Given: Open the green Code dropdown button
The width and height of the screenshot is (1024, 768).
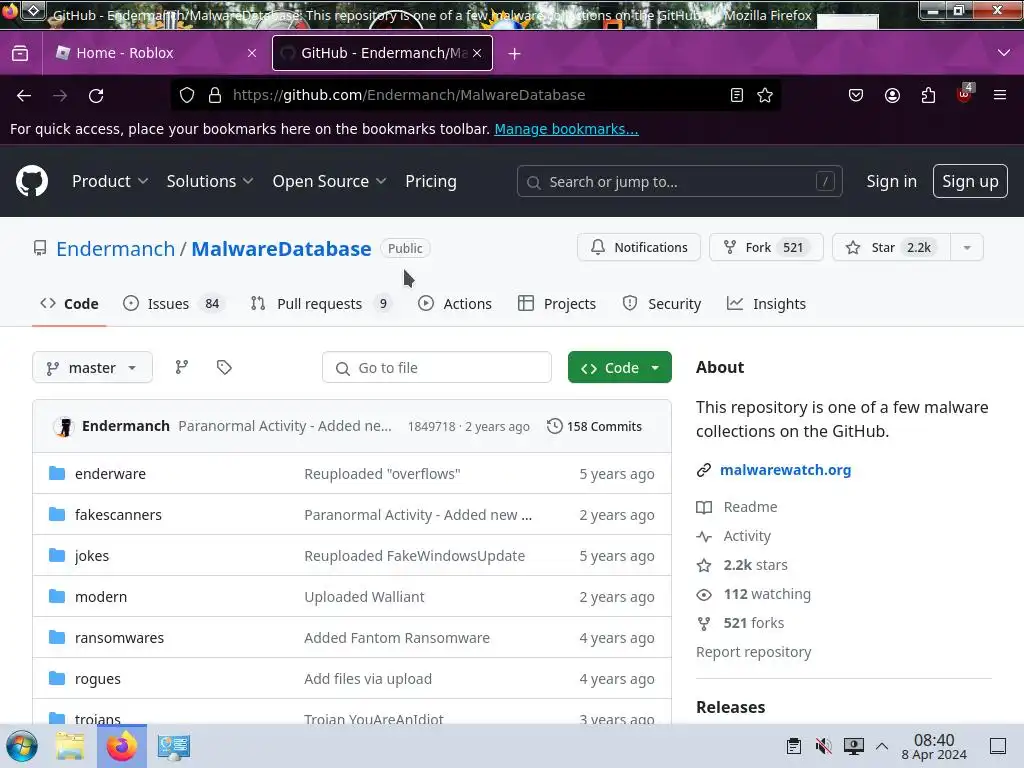Looking at the screenshot, I should coord(620,368).
